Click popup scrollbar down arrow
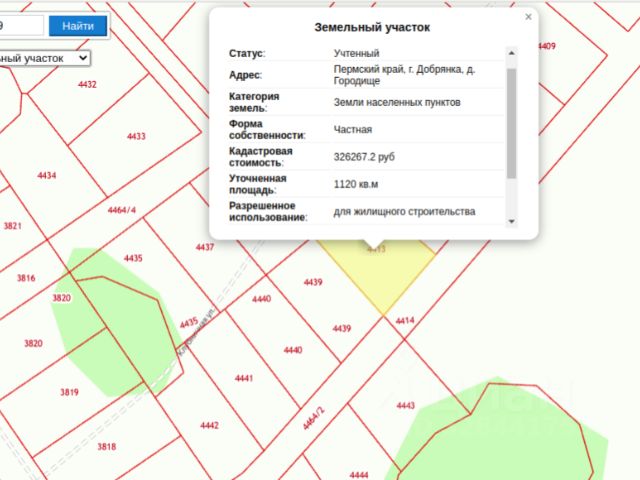Viewport: 640px width, 480px height. [511, 221]
